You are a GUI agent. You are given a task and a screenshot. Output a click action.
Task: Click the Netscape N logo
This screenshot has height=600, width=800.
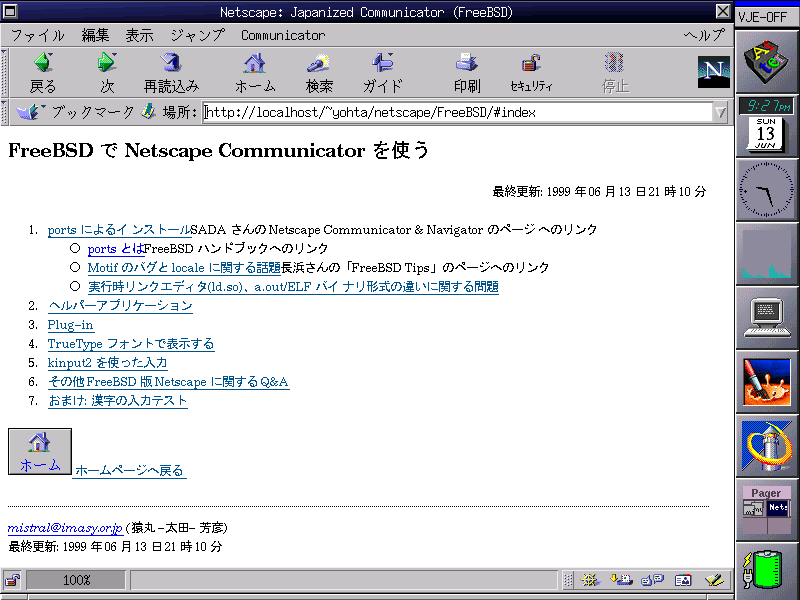point(713,72)
